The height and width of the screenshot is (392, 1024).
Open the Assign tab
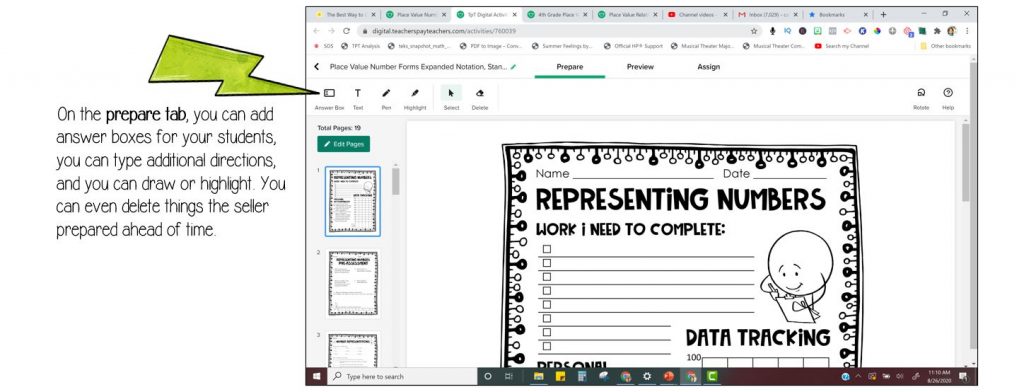[709, 67]
